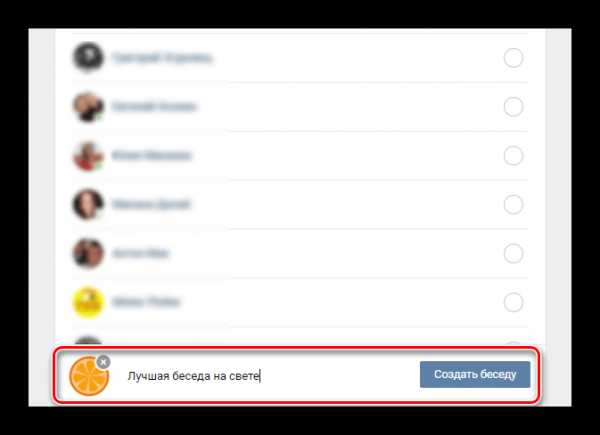Screen dimensions: 600x435
Task: Select the third friend's circle checkbox
Action: click(x=513, y=156)
